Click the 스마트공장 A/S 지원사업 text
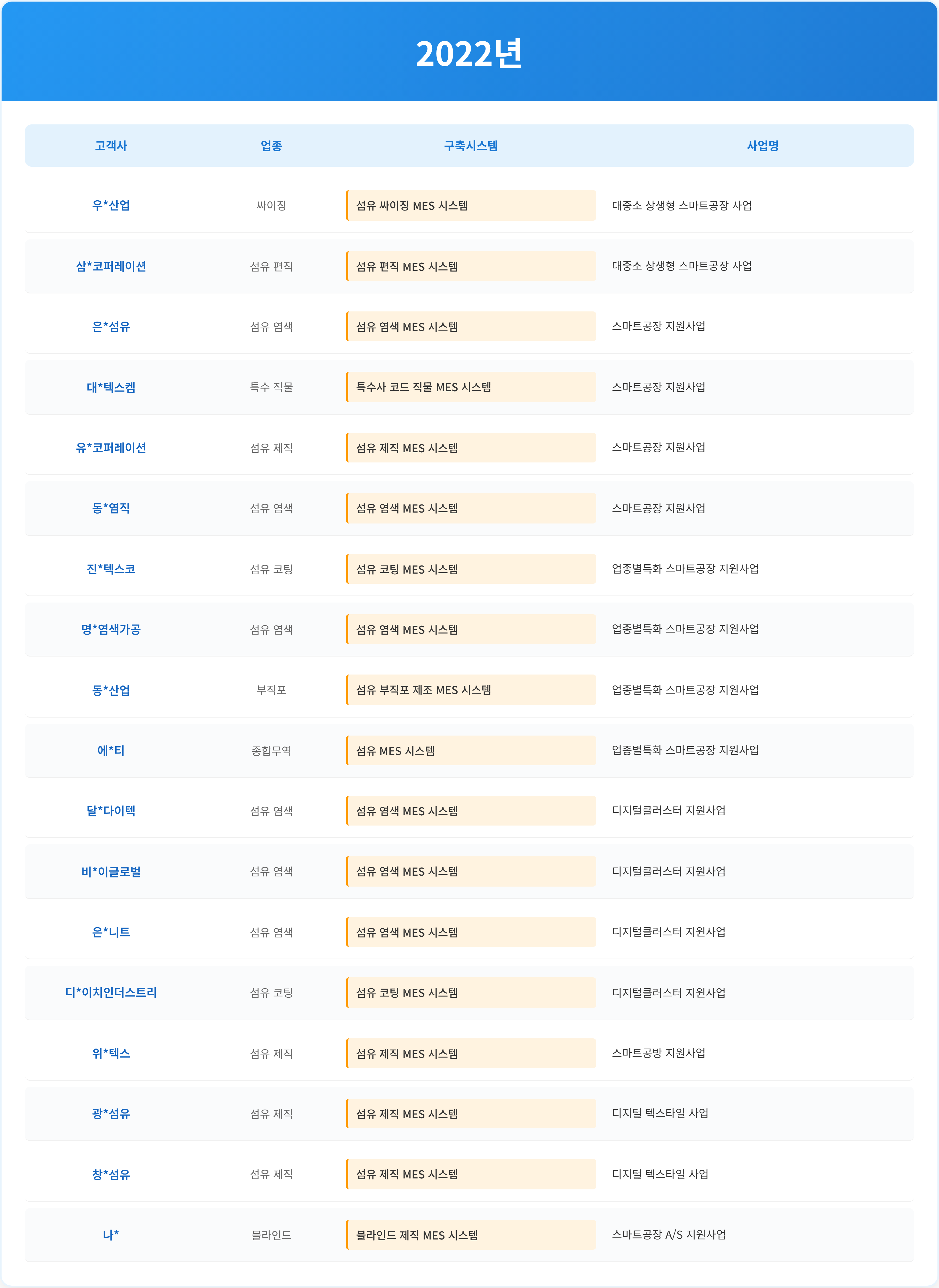Viewport: 939px width, 1288px height. [669, 1234]
